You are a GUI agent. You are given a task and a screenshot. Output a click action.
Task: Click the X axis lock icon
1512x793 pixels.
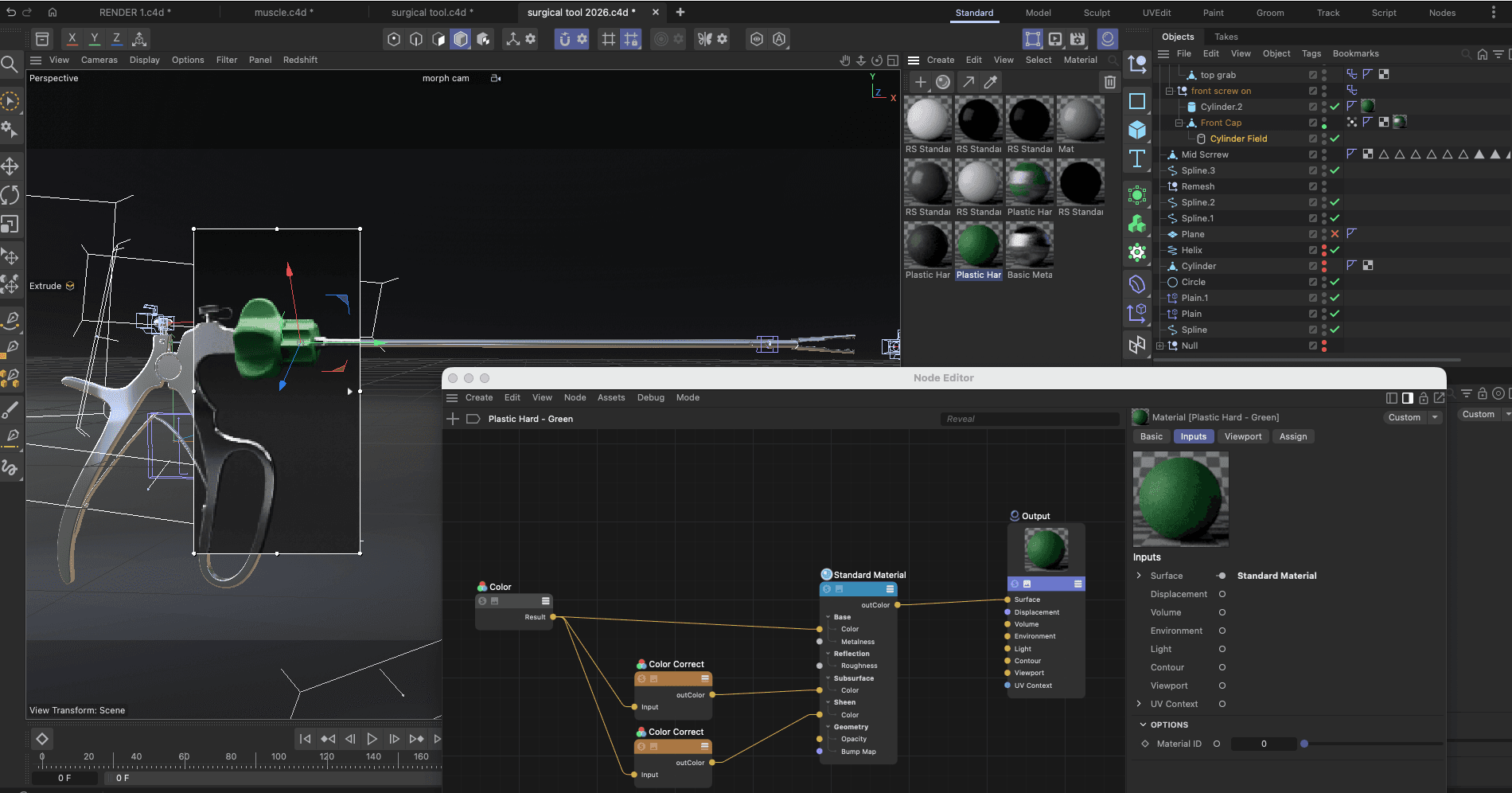tap(72, 39)
